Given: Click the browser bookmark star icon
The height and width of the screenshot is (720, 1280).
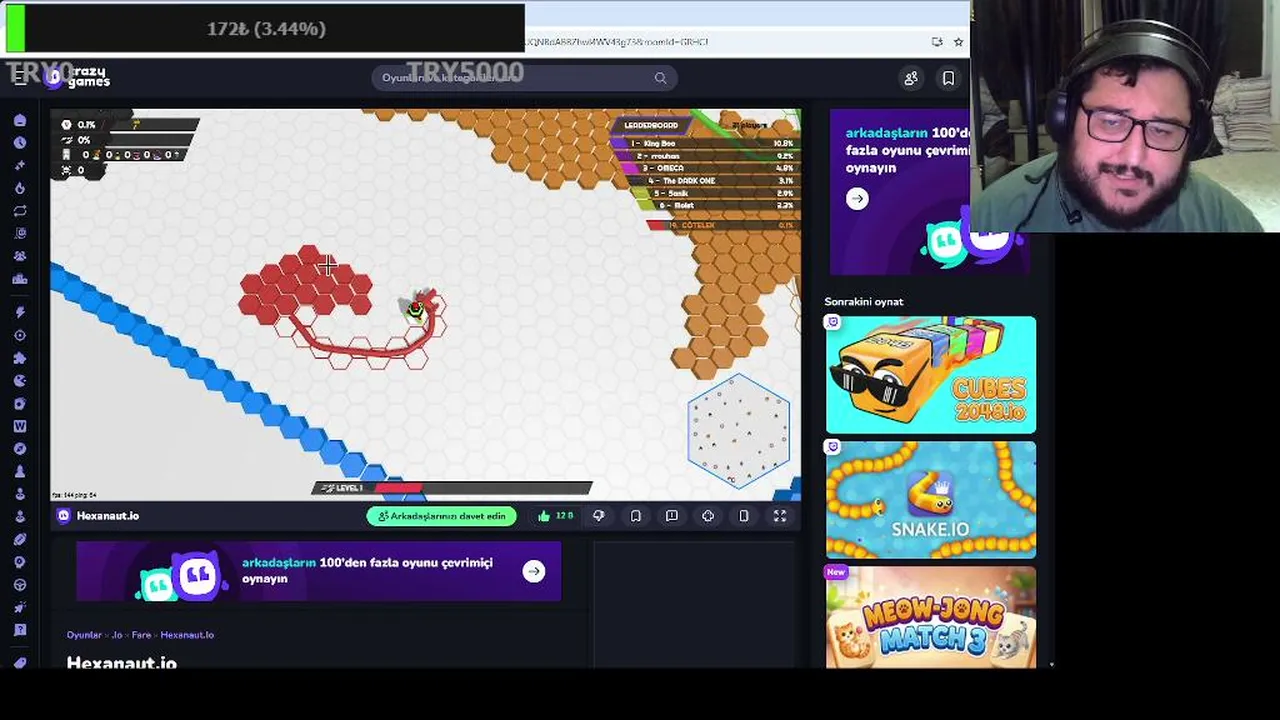Looking at the screenshot, I should point(958,42).
